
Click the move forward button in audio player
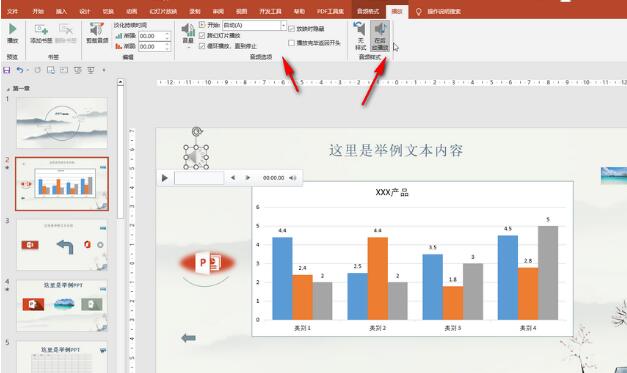click(248, 178)
